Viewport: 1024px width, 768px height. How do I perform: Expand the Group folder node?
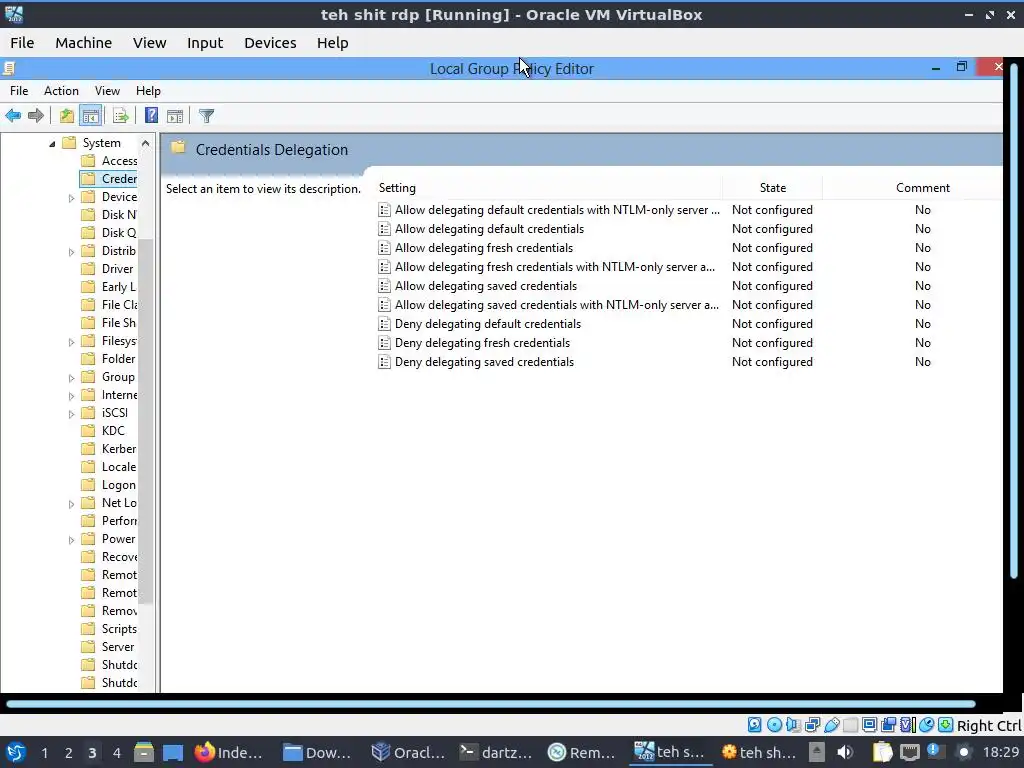point(71,378)
